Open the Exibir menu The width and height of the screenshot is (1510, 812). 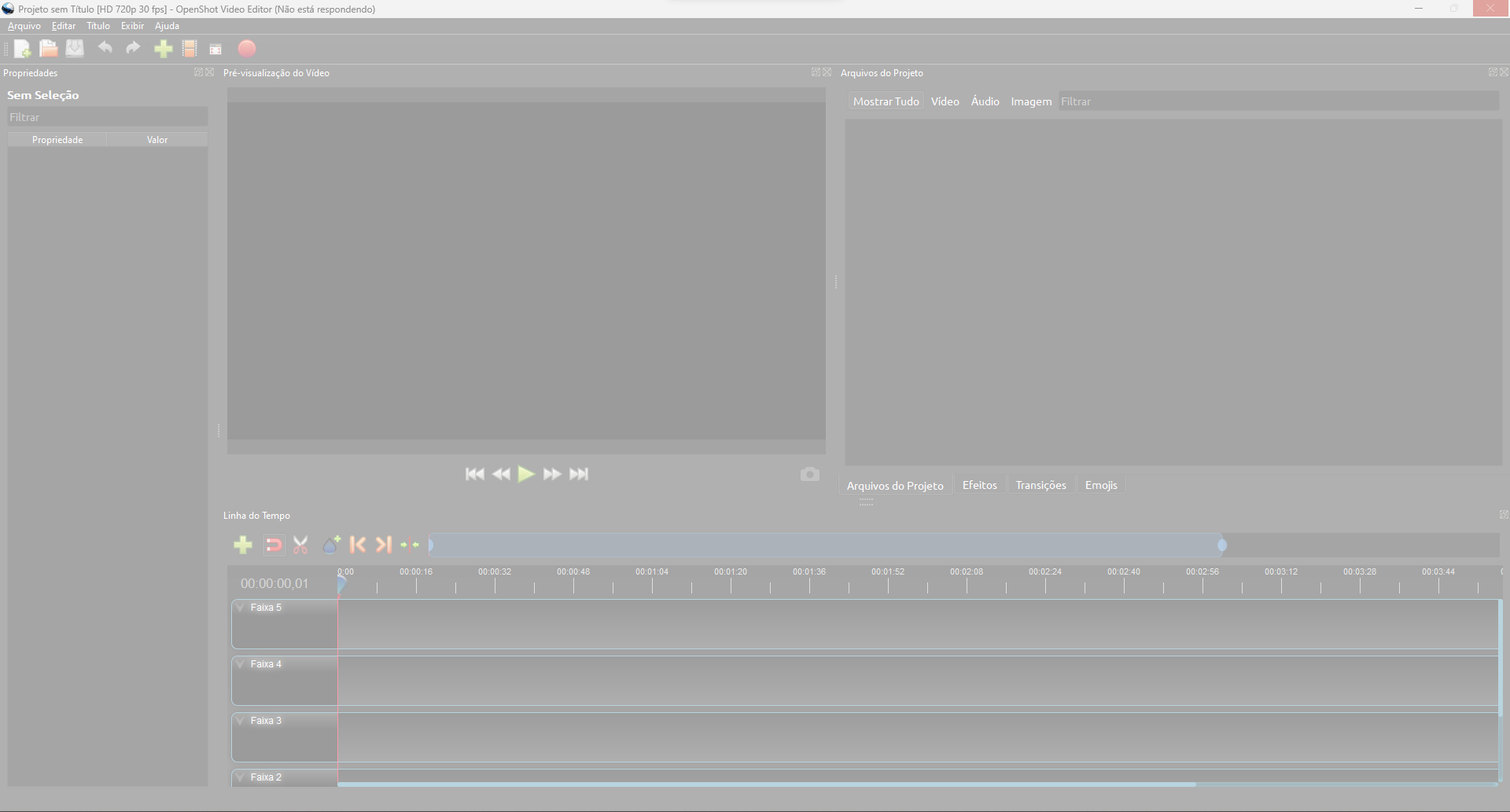point(132,26)
